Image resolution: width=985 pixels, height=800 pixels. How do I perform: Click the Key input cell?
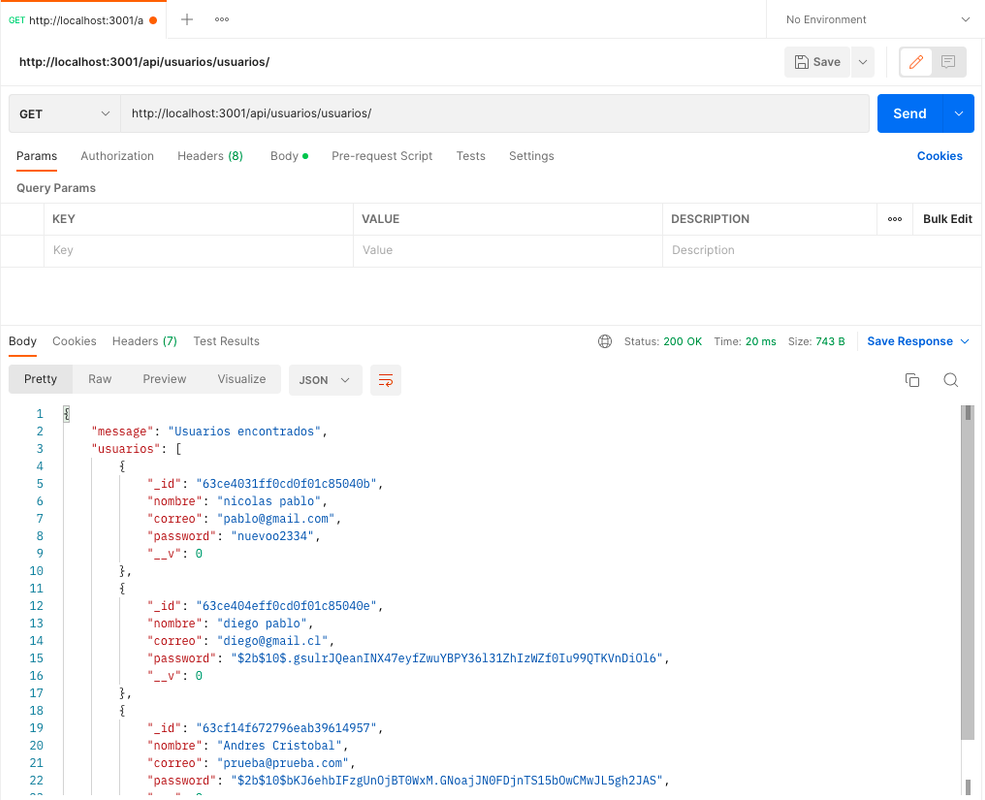[199, 250]
